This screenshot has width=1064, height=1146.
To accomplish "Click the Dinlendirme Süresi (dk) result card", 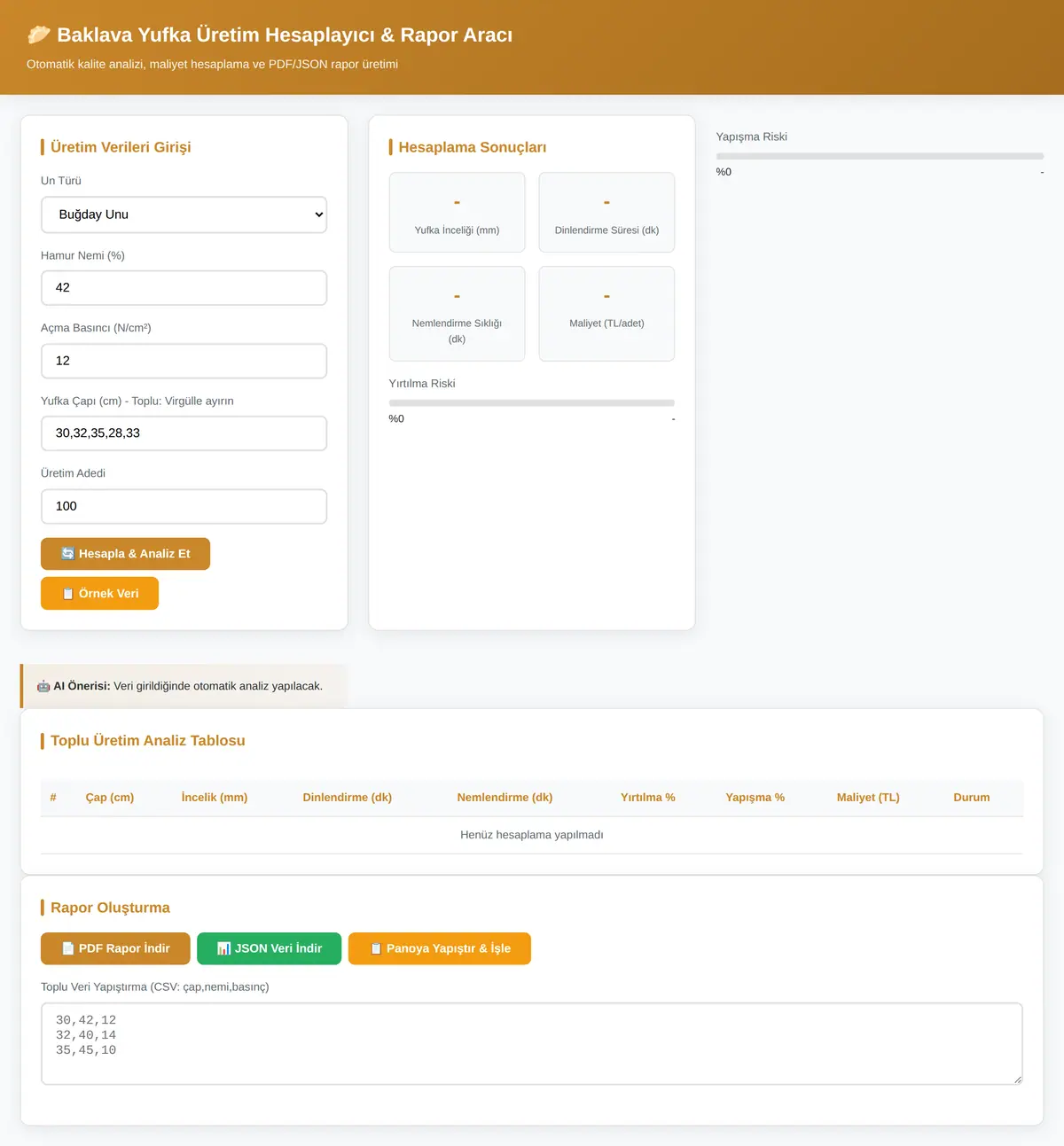I will tap(606, 213).
